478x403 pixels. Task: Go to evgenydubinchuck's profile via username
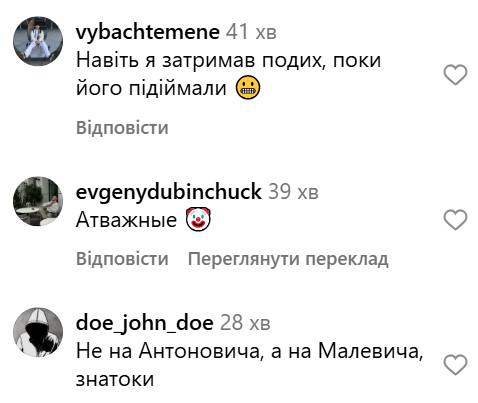click(x=169, y=192)
